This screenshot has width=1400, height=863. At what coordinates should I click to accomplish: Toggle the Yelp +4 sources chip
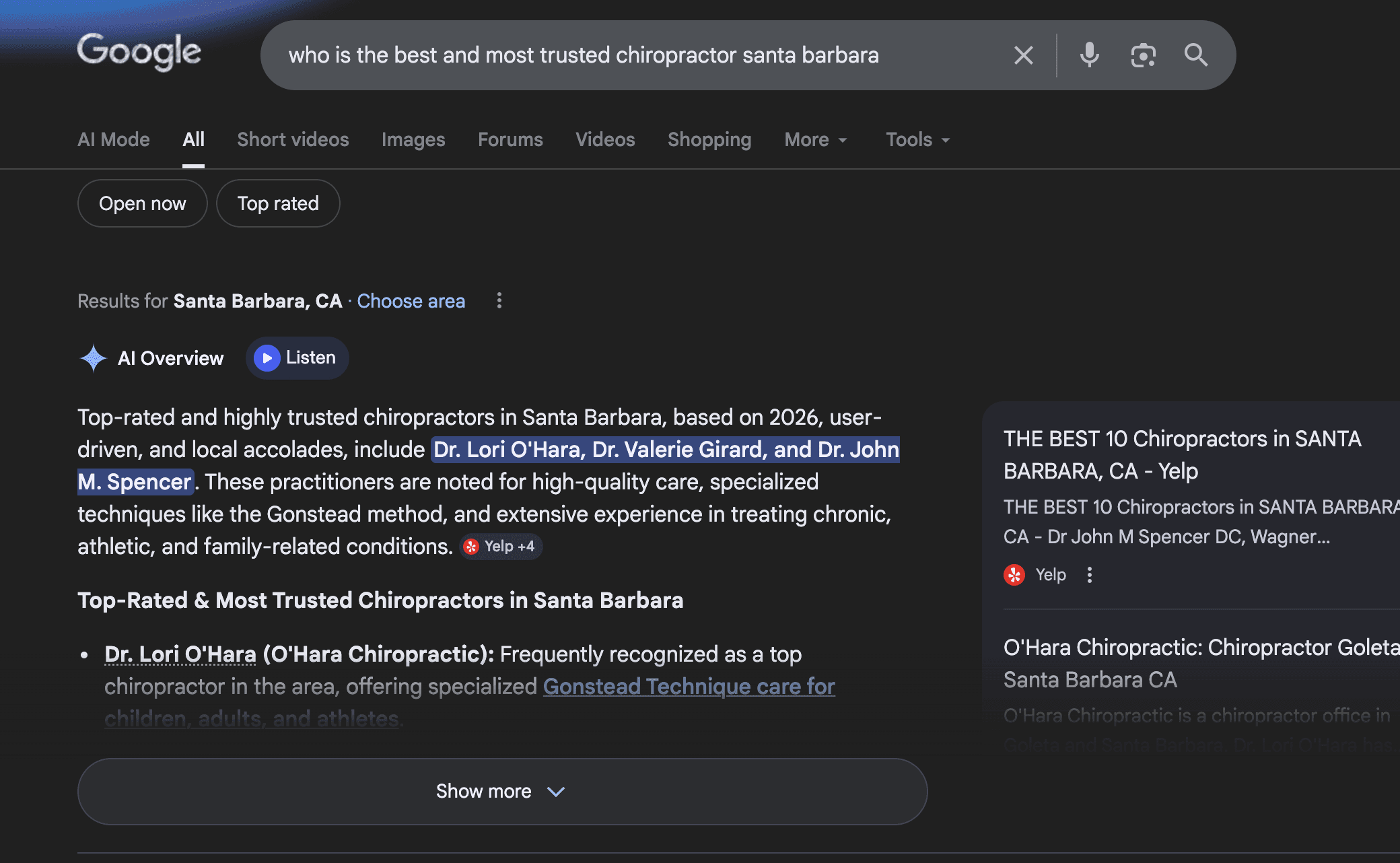499,546
